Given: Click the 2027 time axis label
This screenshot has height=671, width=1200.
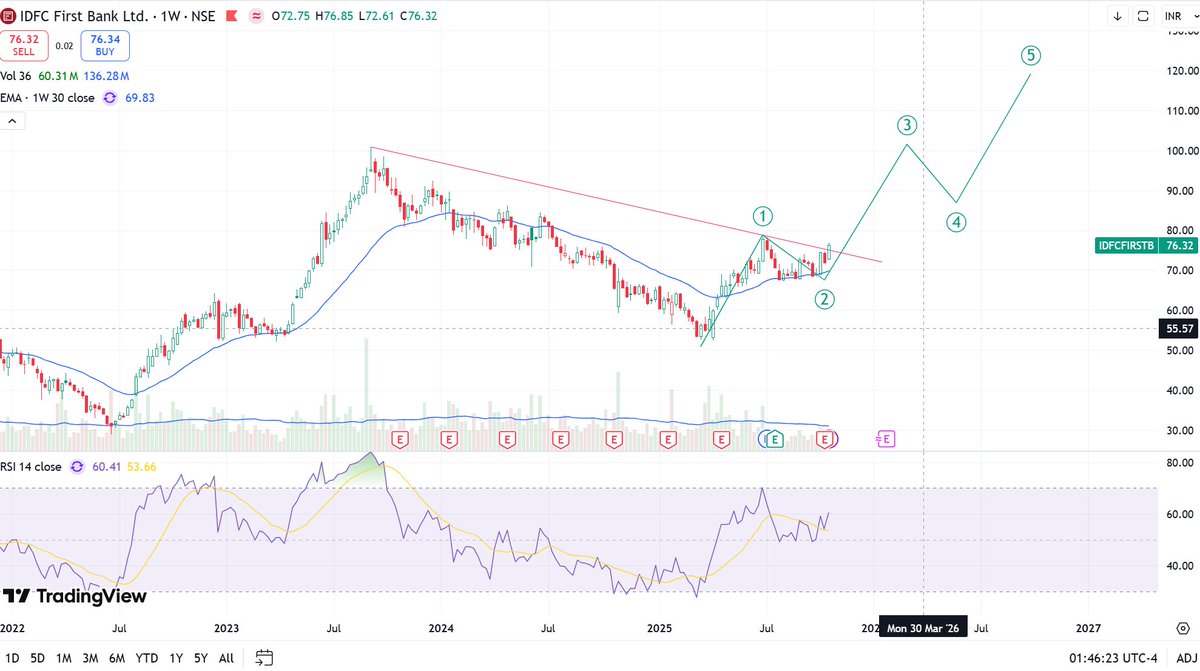Looking at the screenshot, I should tap(1088, 628).
